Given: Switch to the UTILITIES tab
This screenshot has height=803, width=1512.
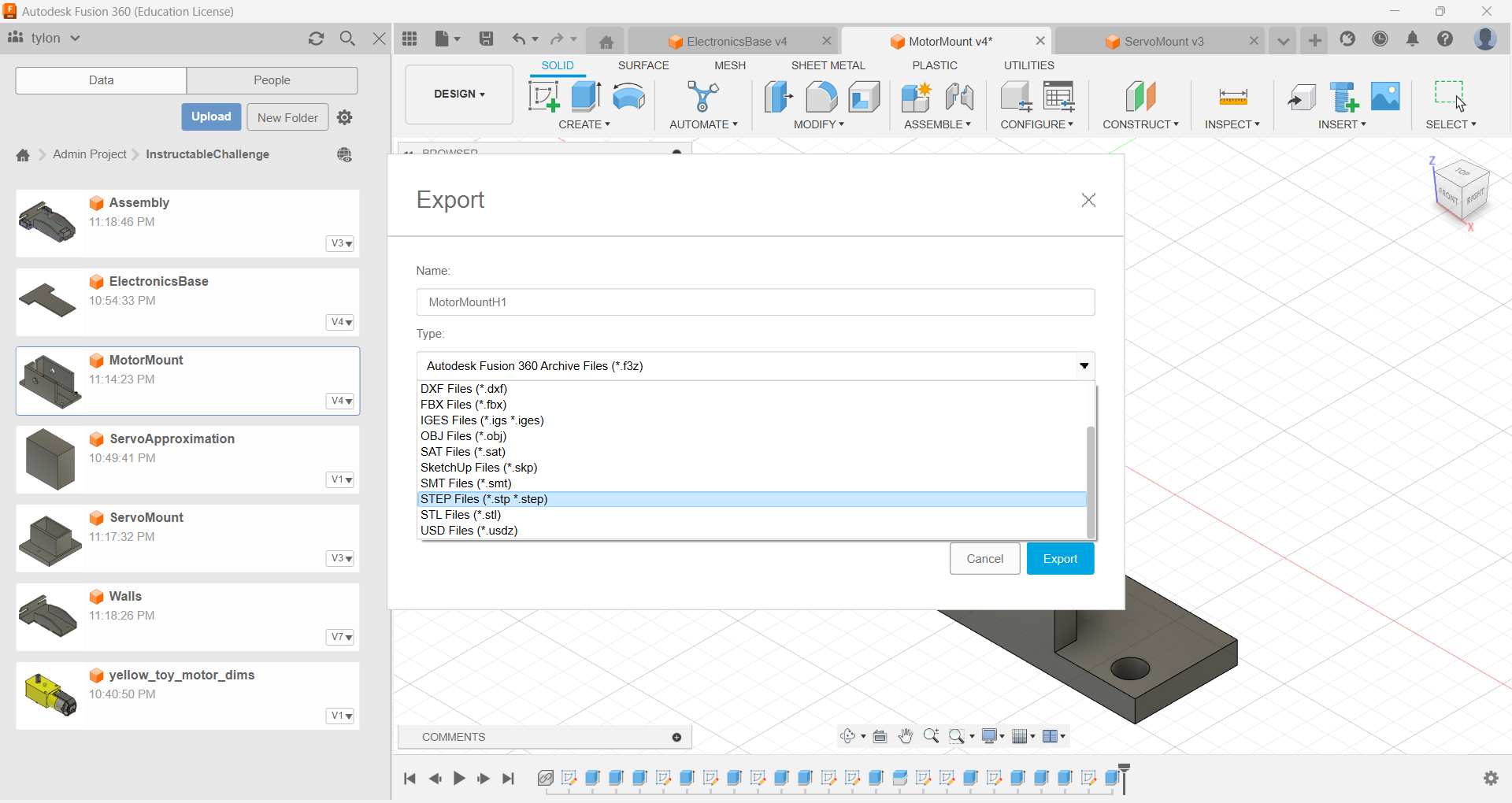Looking at the screenshot, I should coord(1028,65).
